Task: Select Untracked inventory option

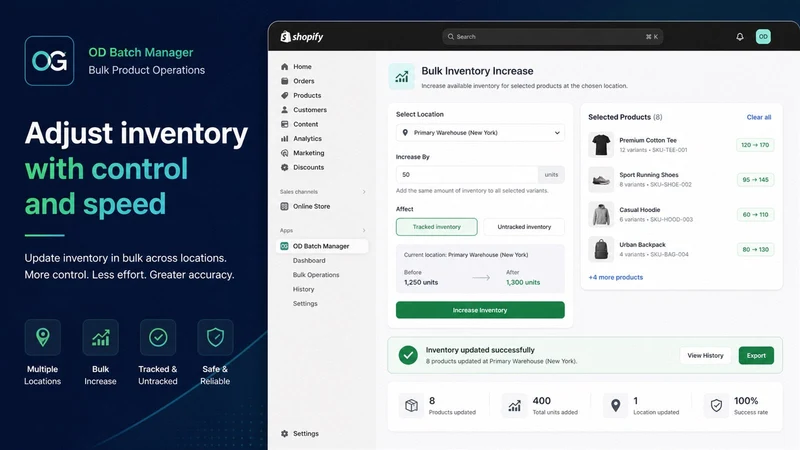Action: tap(524, 227)
